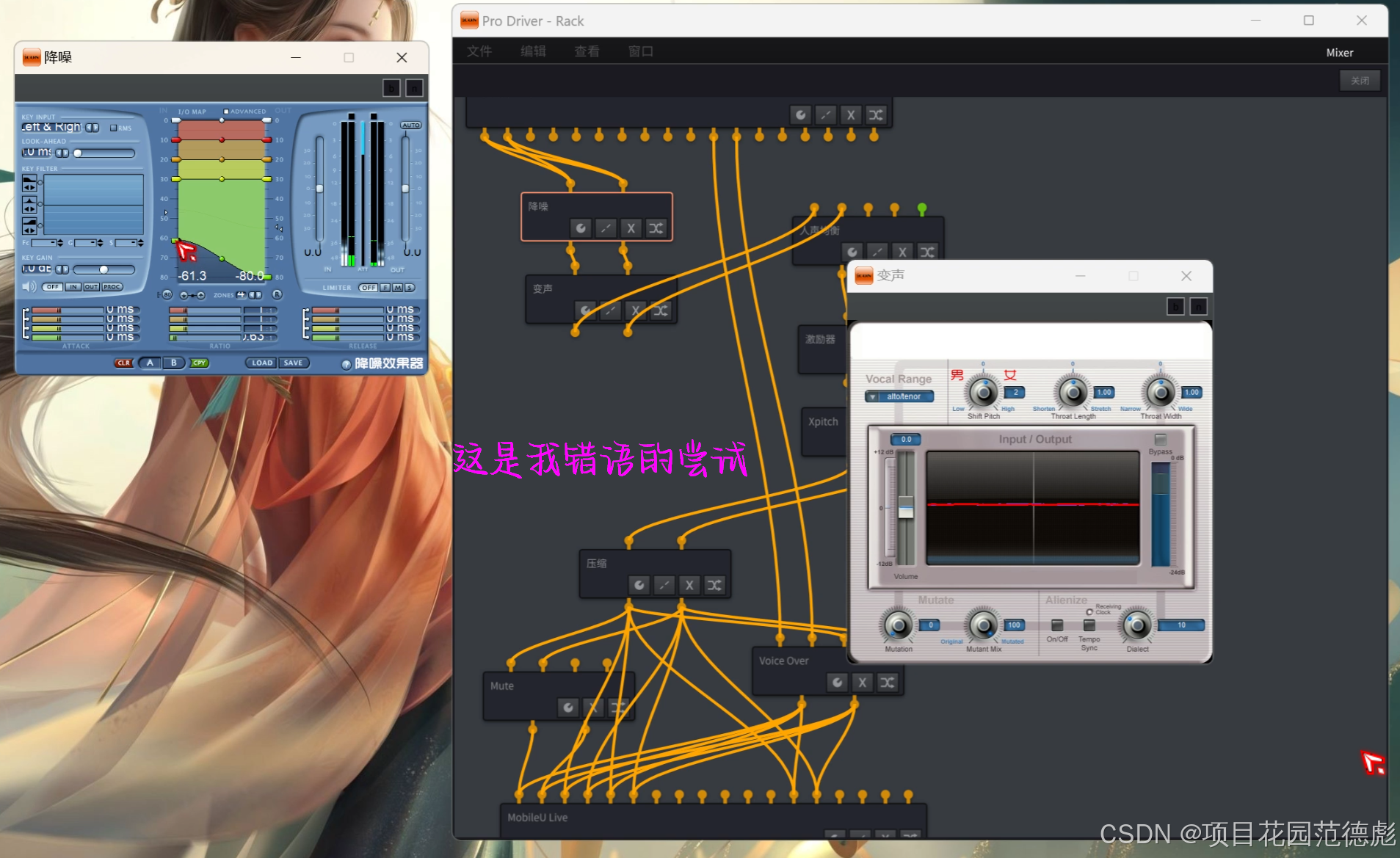The image size is (1400, 858).
Task: Select preset slot B in 降噪 plugin
Action: (174, 363)
